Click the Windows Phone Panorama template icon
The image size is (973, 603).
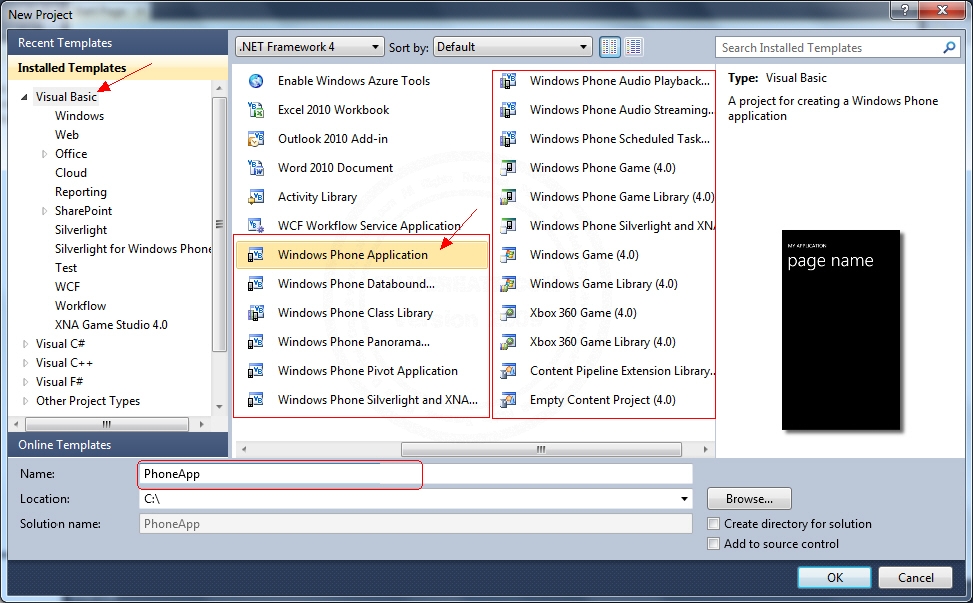click(256, 342)
